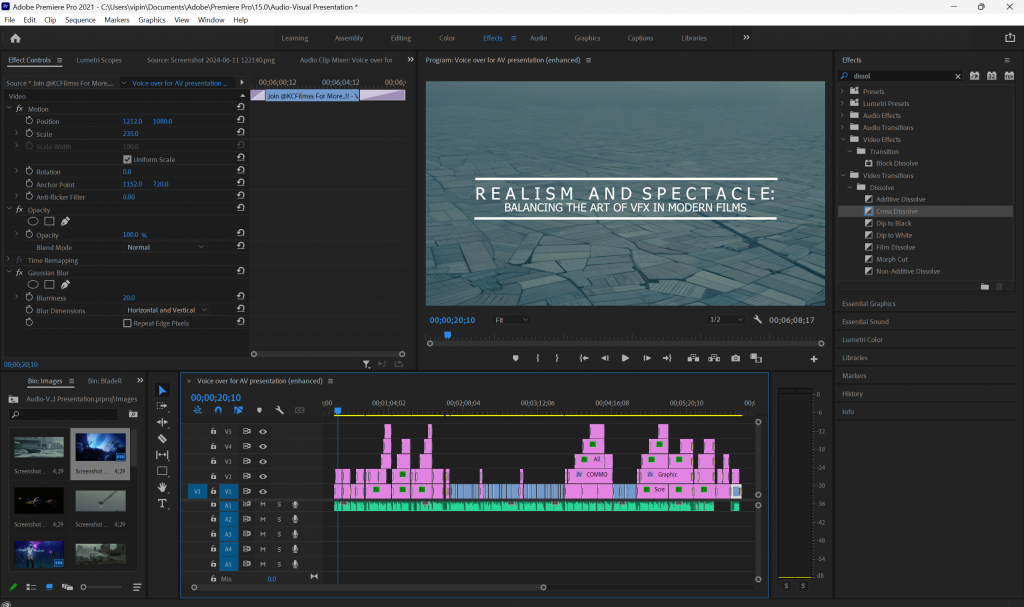1024x607 pixels.
Task: Click Program monitor playhead scrubber
Action: click(x=447, y=335)
